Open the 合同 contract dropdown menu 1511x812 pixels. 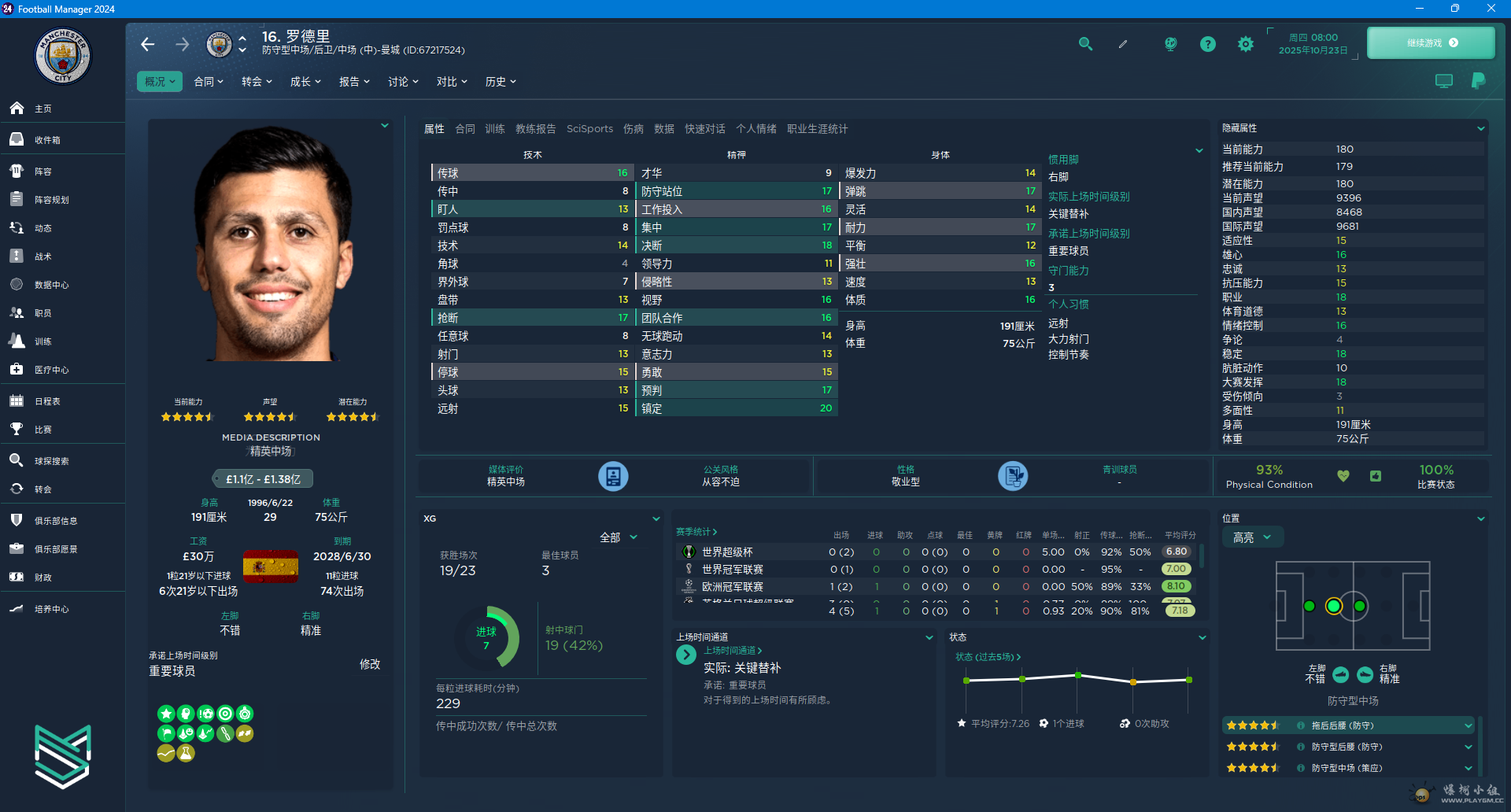pos(209,81)
